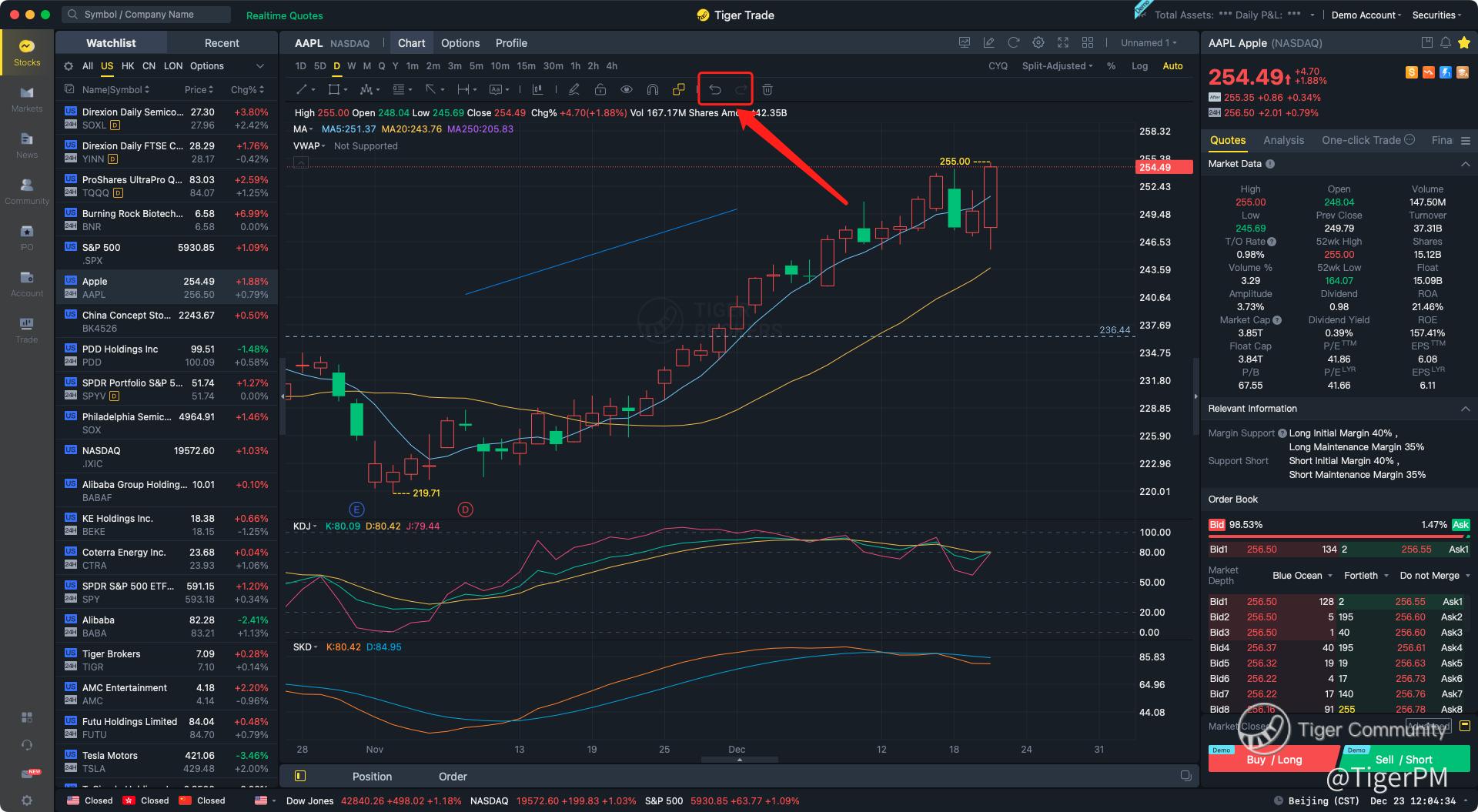This screenshot has height=812, width=1478.
Task: Sort watchlist by Chg%
Action: [x=248, y=89]
